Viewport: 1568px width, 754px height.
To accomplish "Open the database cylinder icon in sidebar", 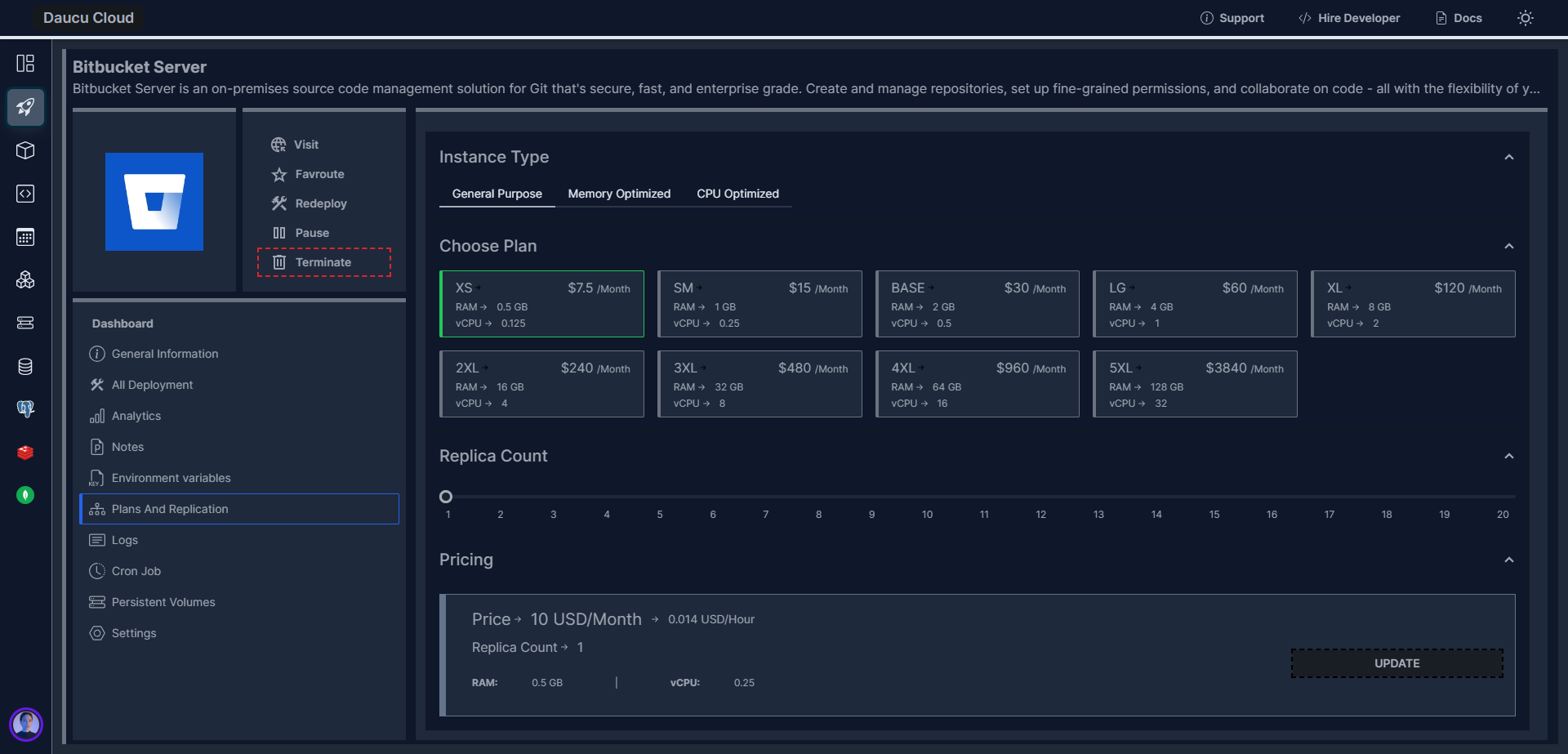I will point(25,366).
